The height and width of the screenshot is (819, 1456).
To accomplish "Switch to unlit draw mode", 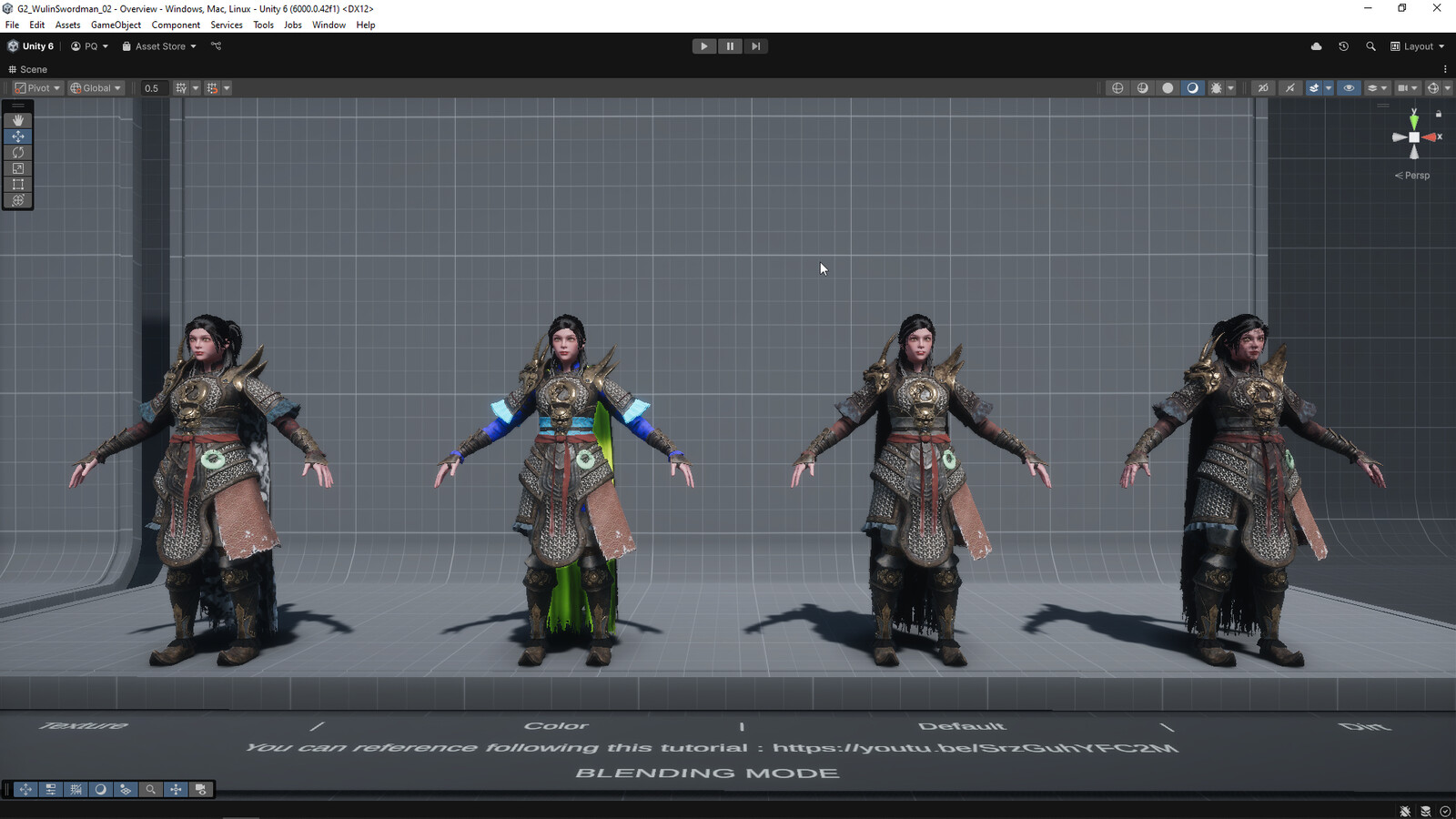I will (x=1168, y=88).
